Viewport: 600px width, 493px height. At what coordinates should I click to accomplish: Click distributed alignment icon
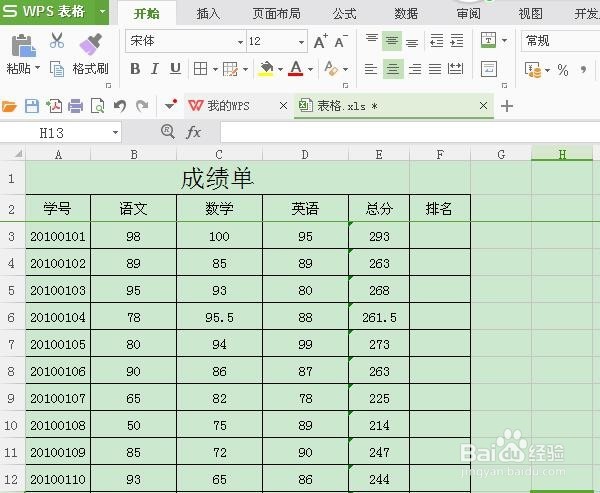[x=455, y=69]
